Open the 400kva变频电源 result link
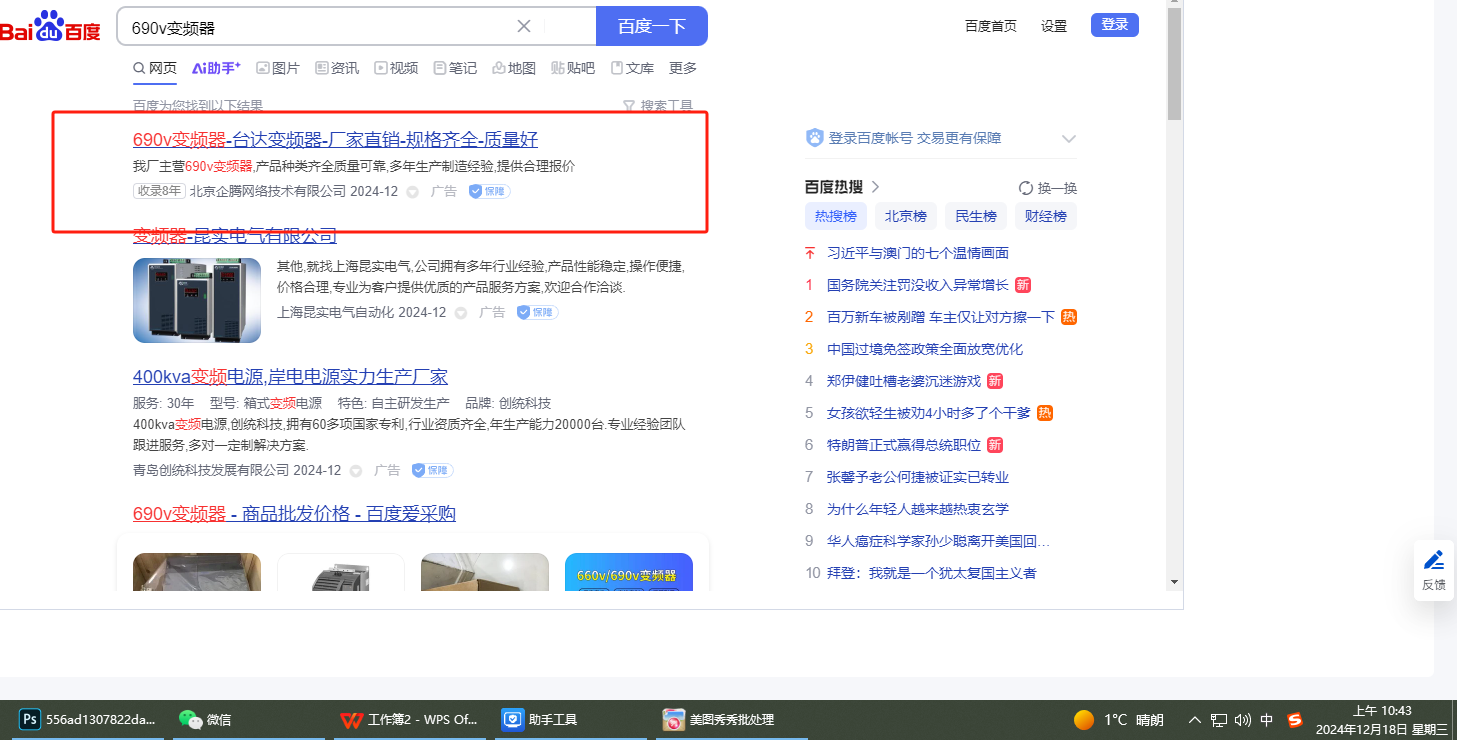This screenshot has height=740, width=1457. pos(290,377)
